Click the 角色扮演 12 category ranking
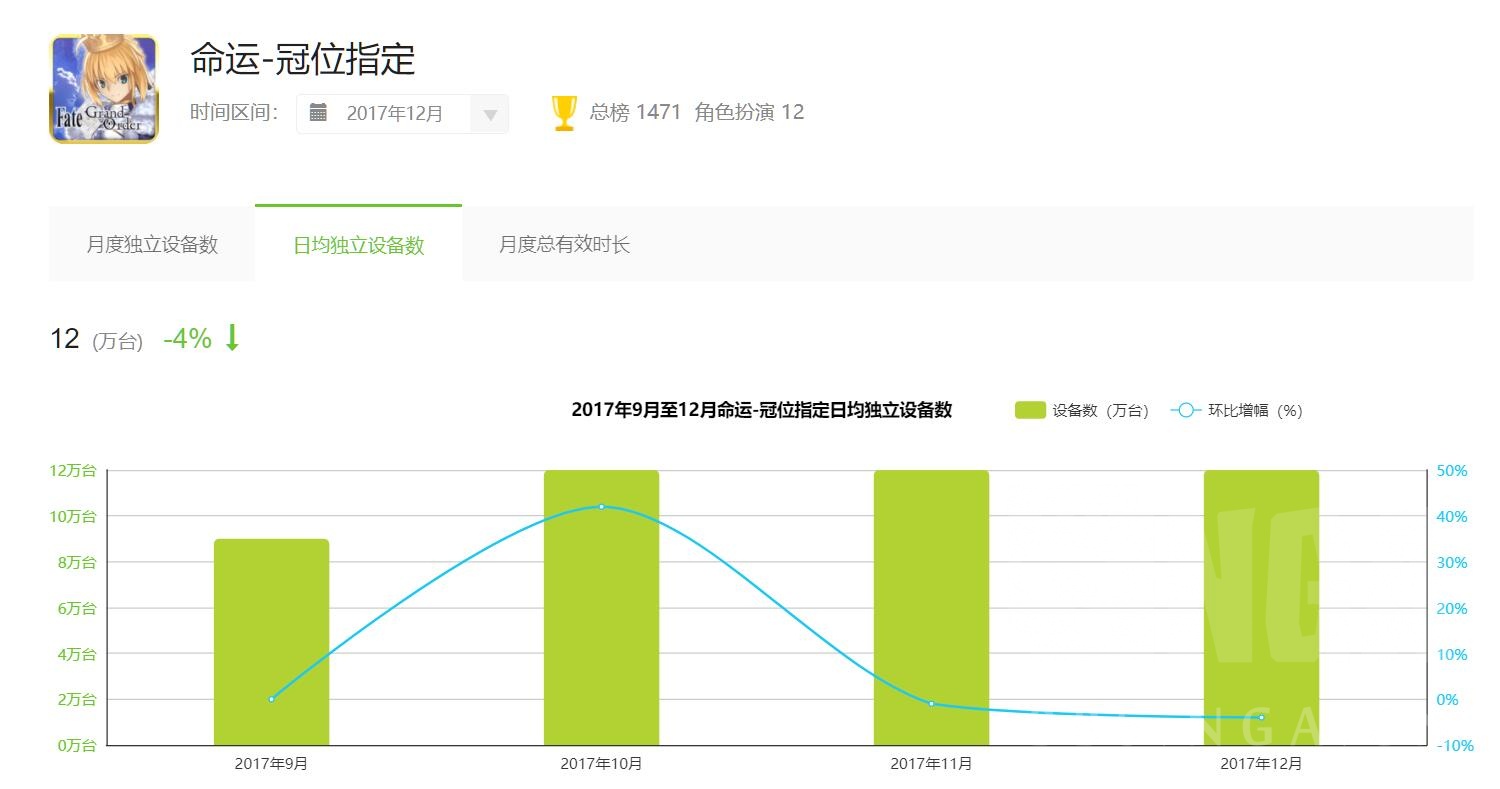The height and width of the screenshot is (789, 1500). pos(749,112)
